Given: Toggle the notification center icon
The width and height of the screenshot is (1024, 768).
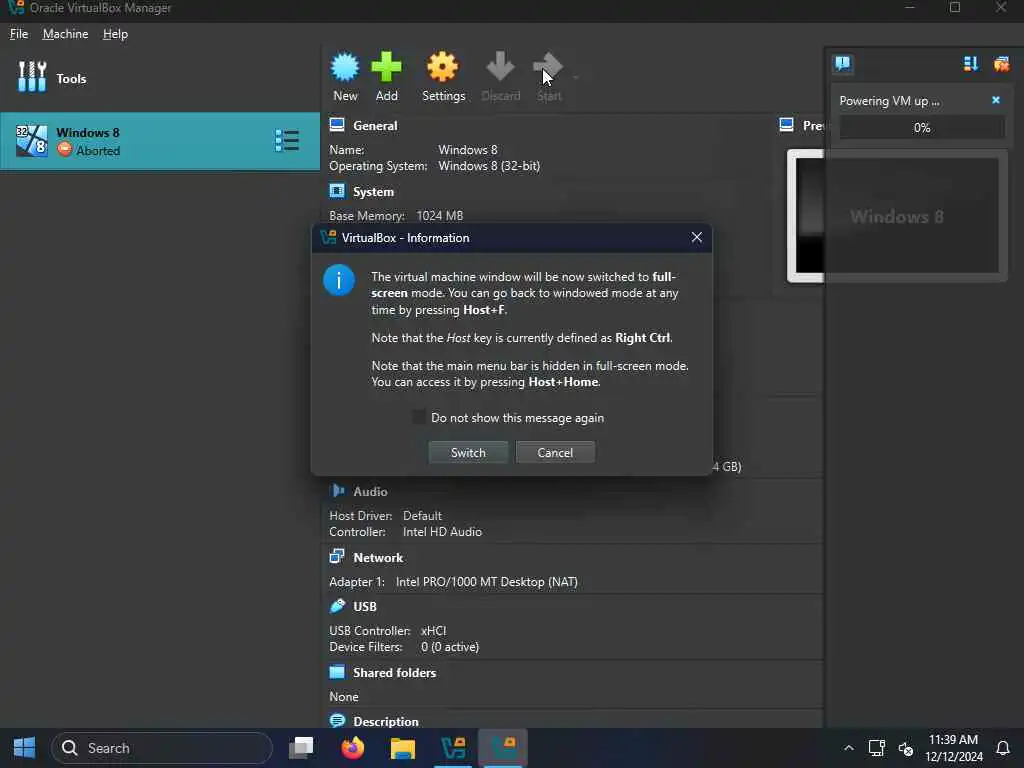Looking at the screenshot, I should [x=843, y=64].
